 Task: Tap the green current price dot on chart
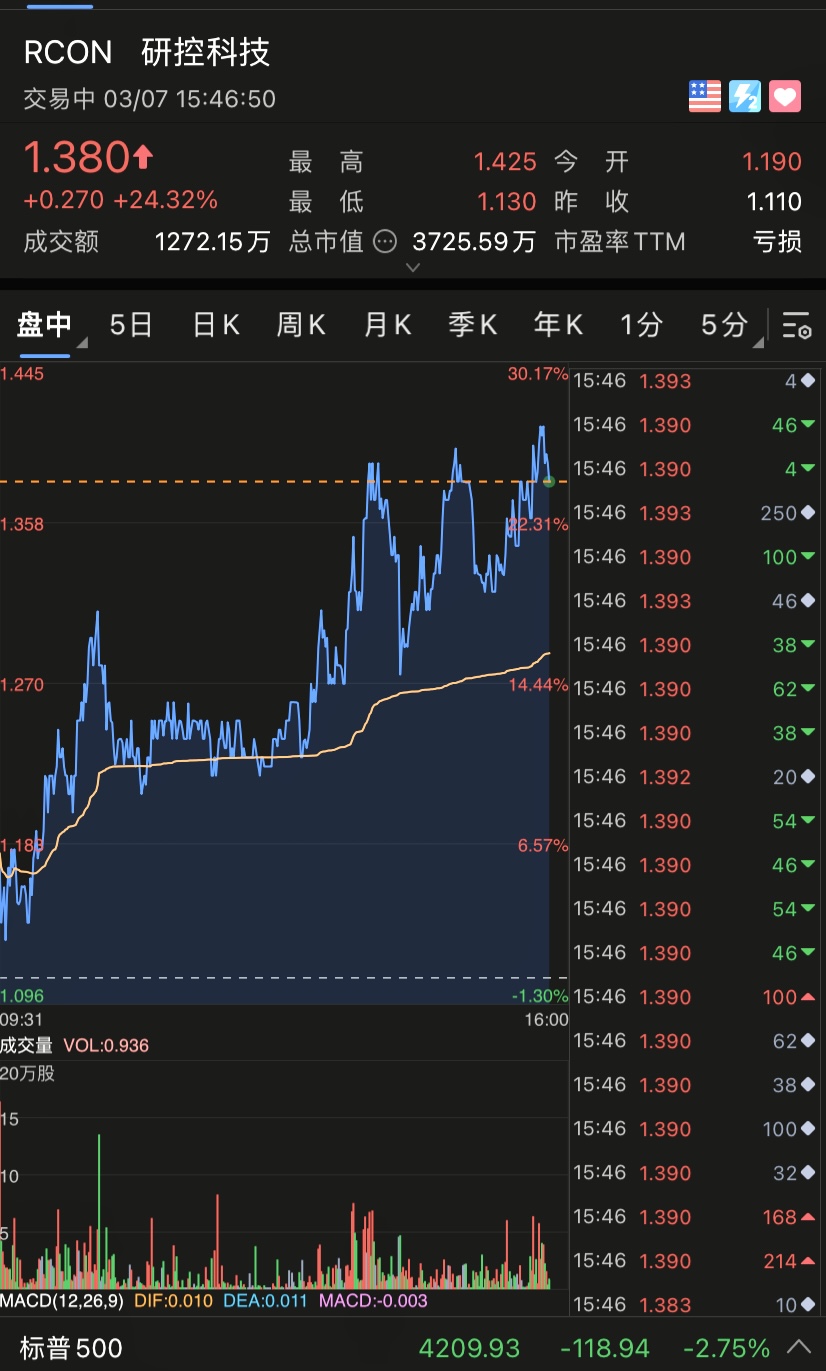(549, 482)
